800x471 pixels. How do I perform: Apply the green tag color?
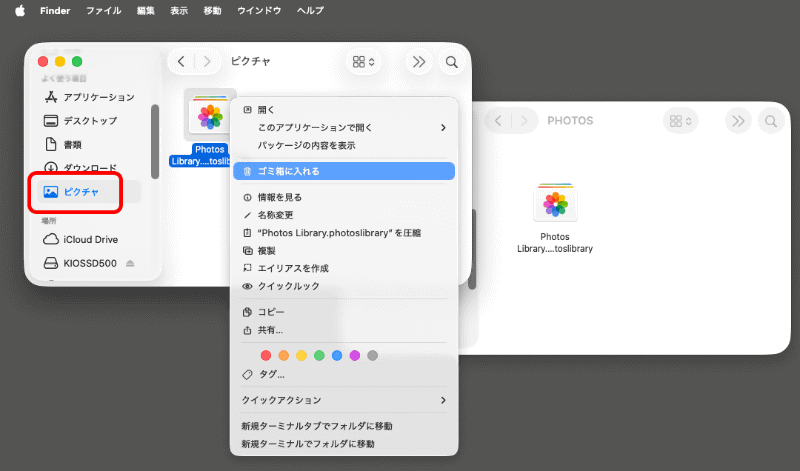319,355
